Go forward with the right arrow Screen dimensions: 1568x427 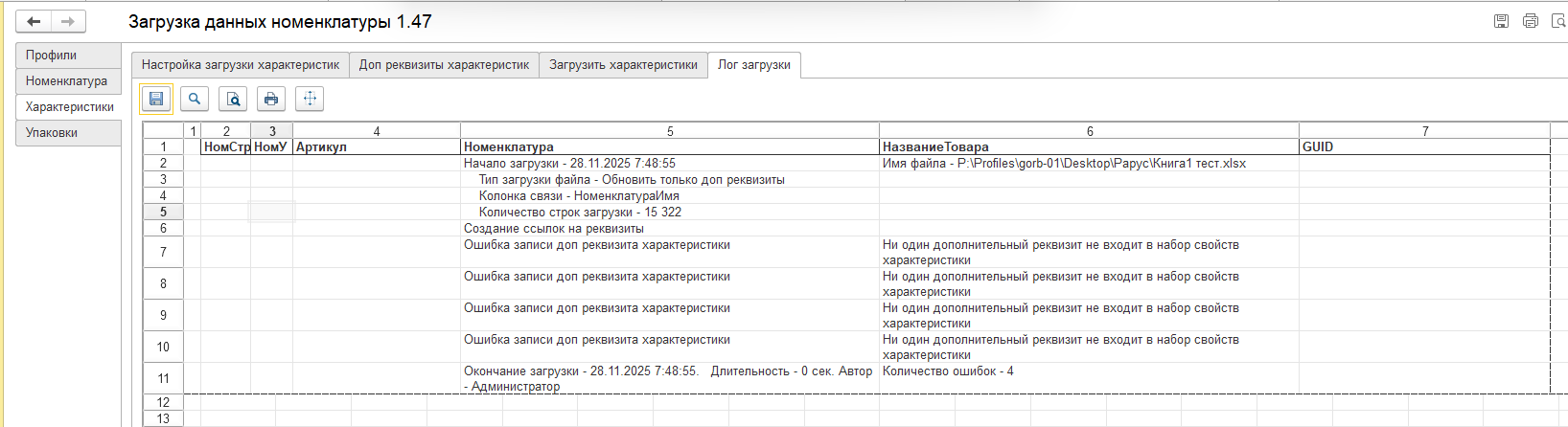[x=68, y=21]
